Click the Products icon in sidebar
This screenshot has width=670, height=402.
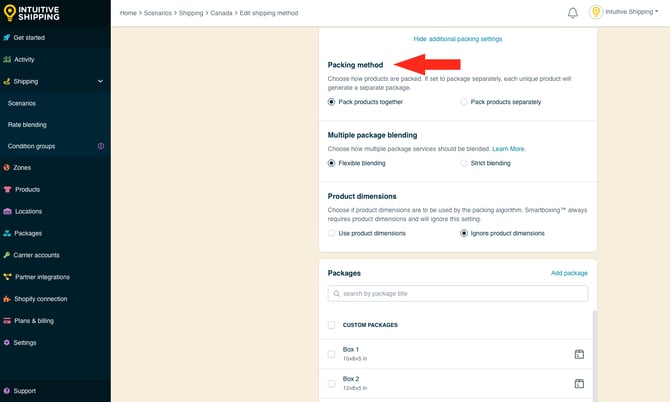tap(7, 190)
